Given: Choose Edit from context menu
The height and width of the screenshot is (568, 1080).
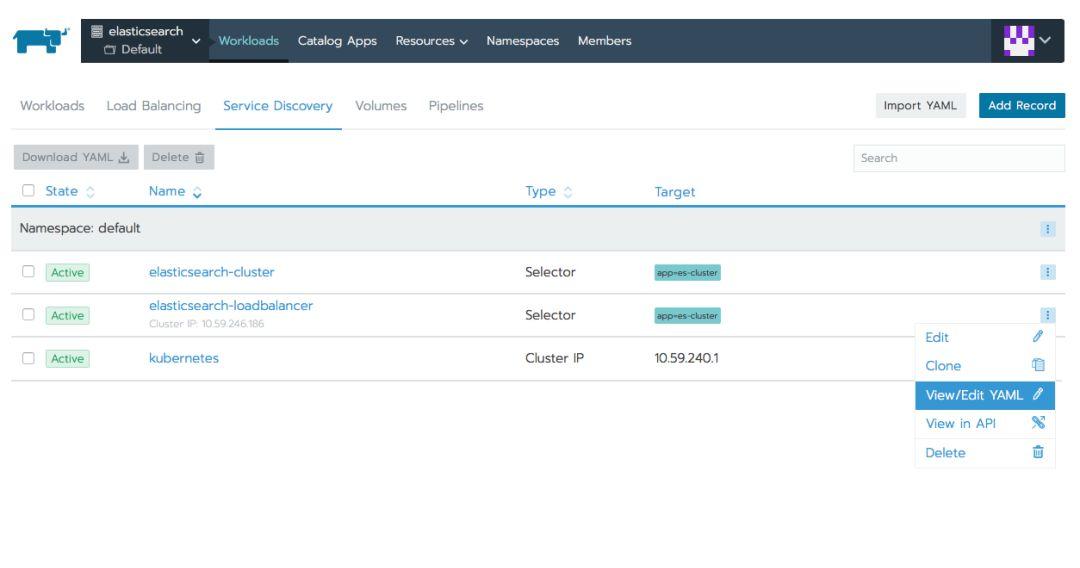Looking at the screenshot, I should point(985,337).
